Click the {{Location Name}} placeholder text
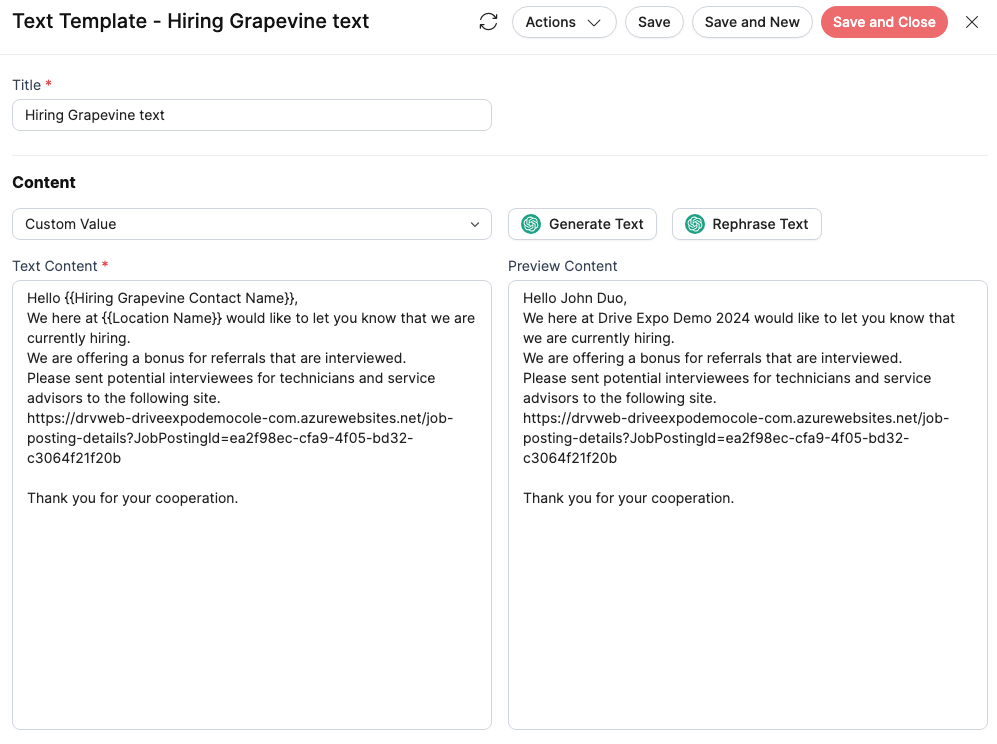 (x=162, y=318)
